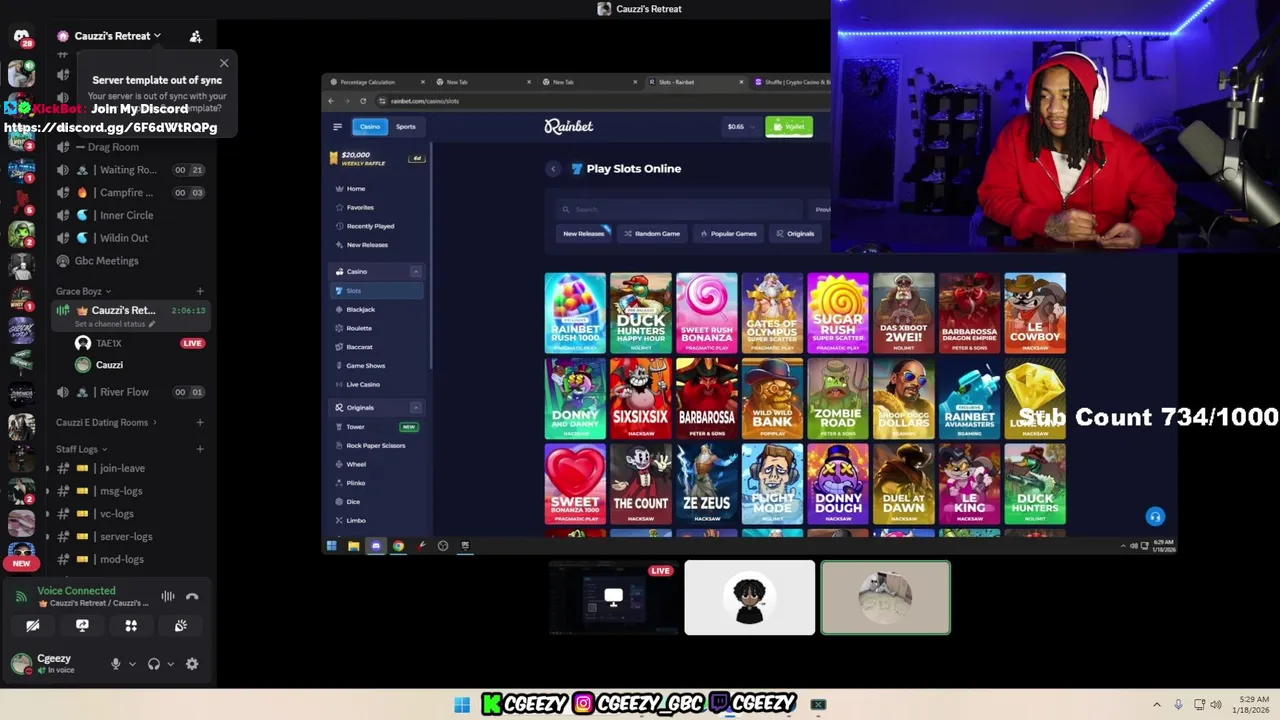
Task: Collapse the Grace Boyz category
Action: click(x=82, y=291)
